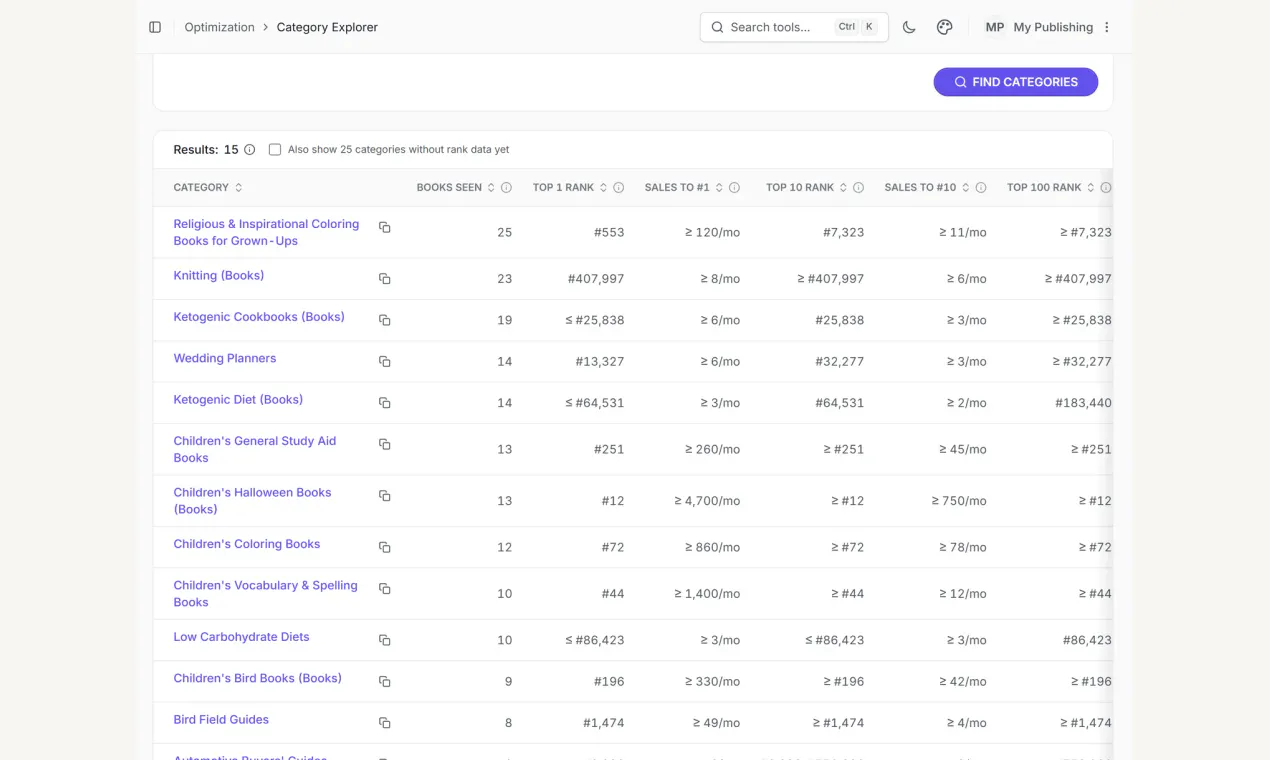Screen dimensions: 1270x760
Task: Show info about the Results count
Action: (250, 150)
